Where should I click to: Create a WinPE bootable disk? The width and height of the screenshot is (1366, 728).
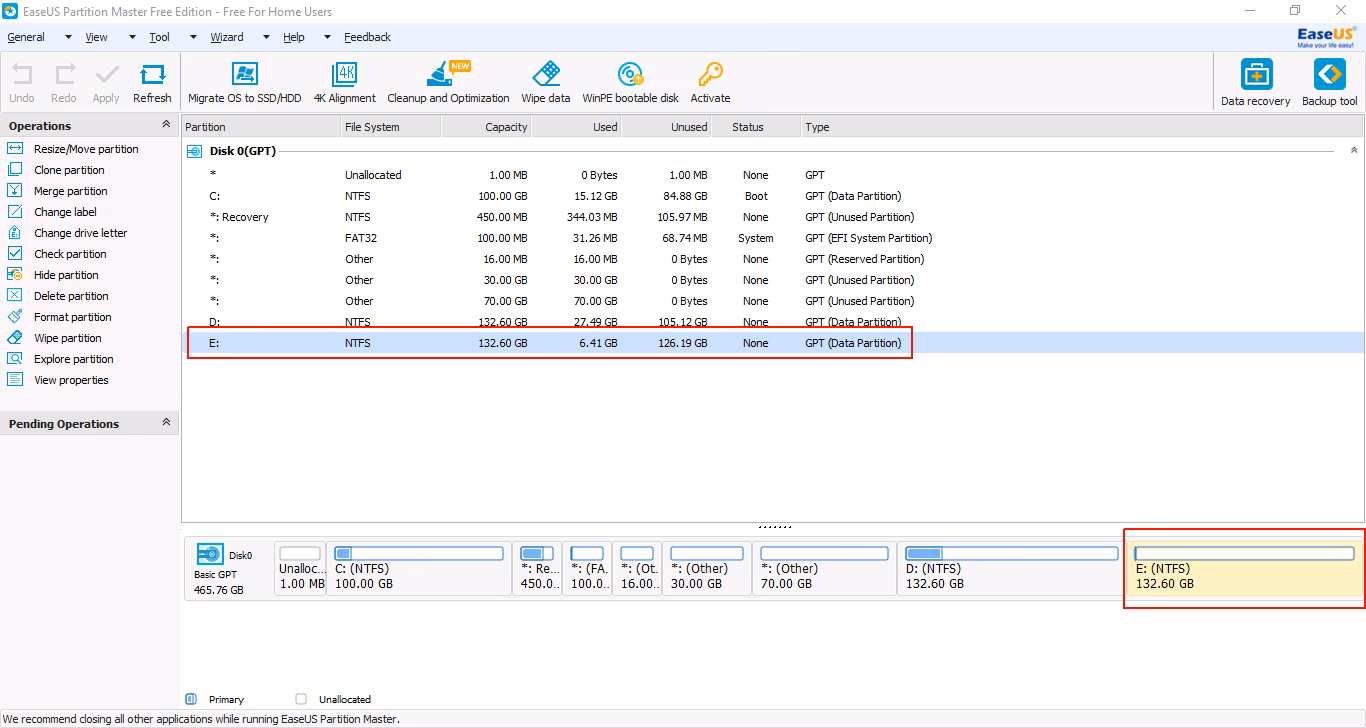coord(630,83)
